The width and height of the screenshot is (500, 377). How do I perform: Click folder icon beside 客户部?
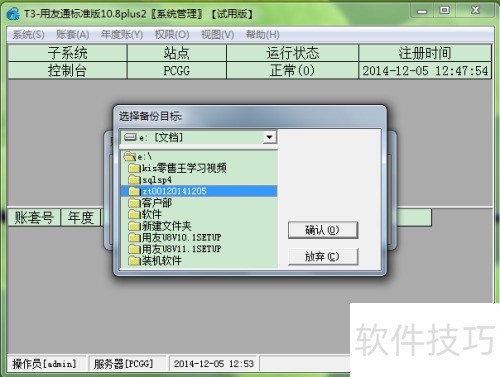point(135,203)
